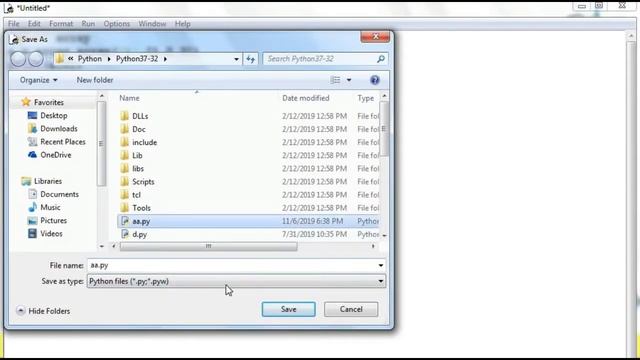The width and height of the screenshot is (640, 360).
Task: Select the Doc folder
Action: coord(139,129)
